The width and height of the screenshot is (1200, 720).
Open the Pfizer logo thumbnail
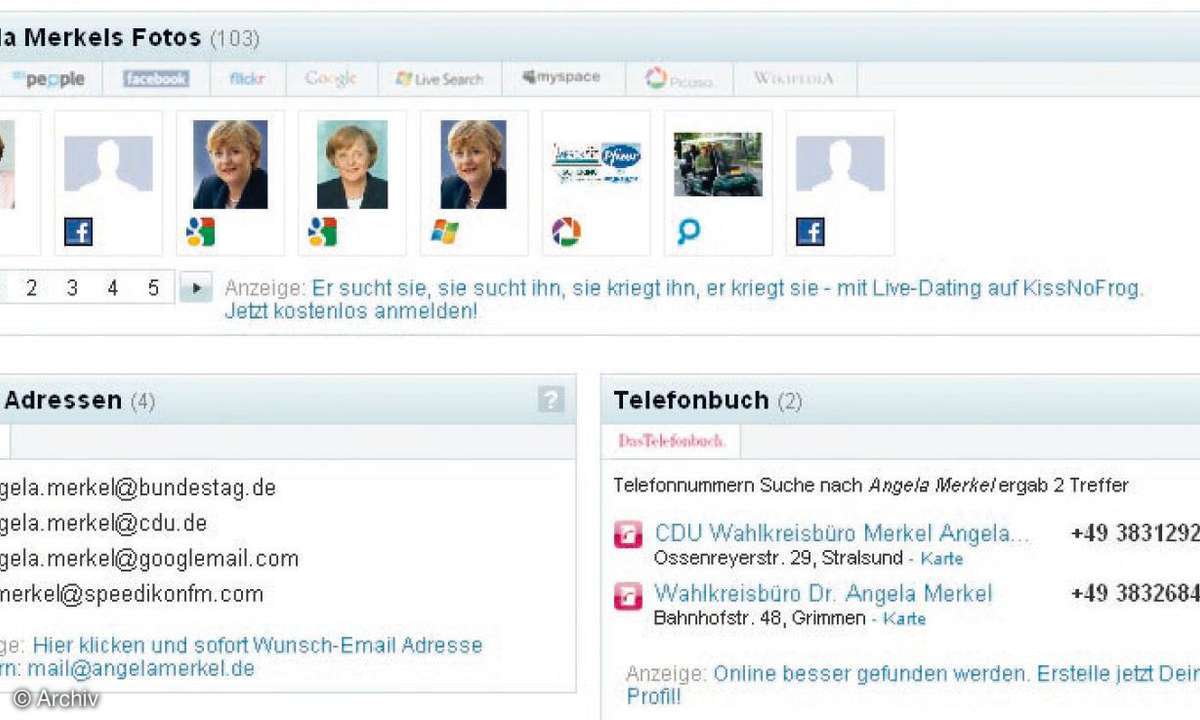[597, 164]
